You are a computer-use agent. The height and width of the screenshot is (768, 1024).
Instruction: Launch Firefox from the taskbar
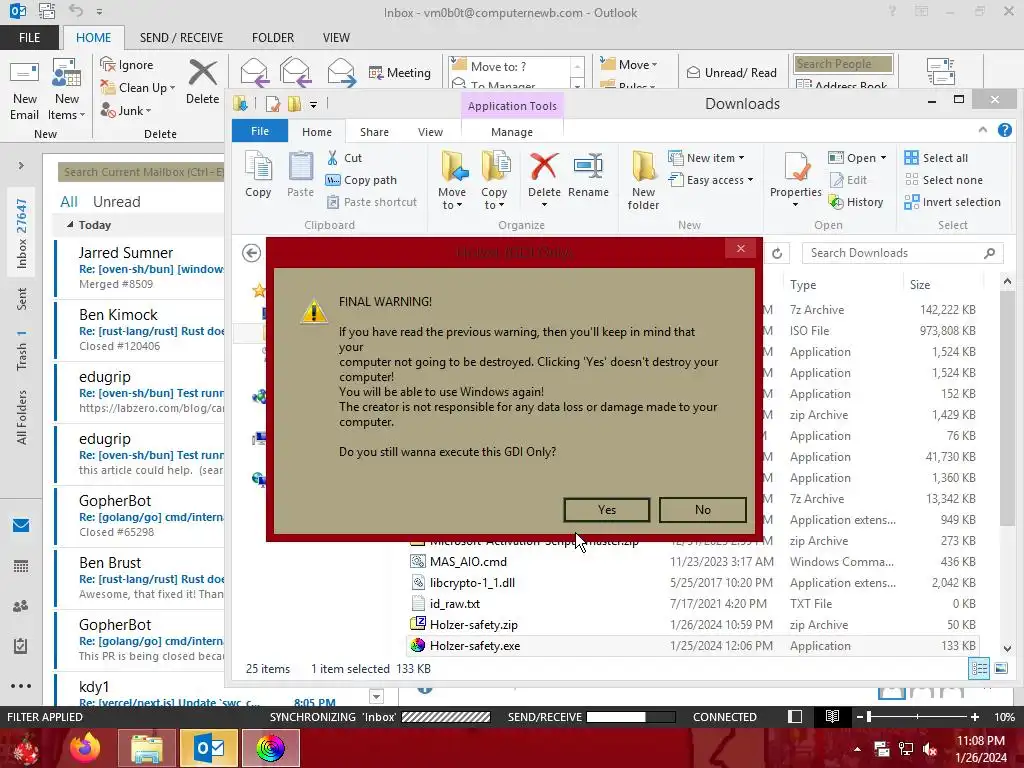(x=85, y=748)
